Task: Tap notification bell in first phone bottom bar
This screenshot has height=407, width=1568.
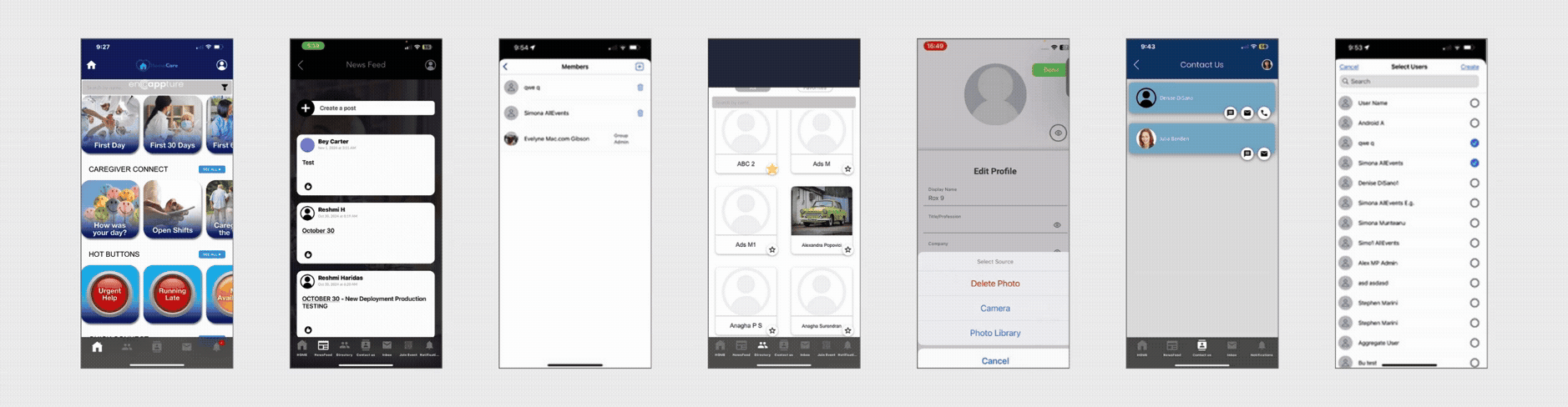Action: pyautogui.click(x=217, y=347)
